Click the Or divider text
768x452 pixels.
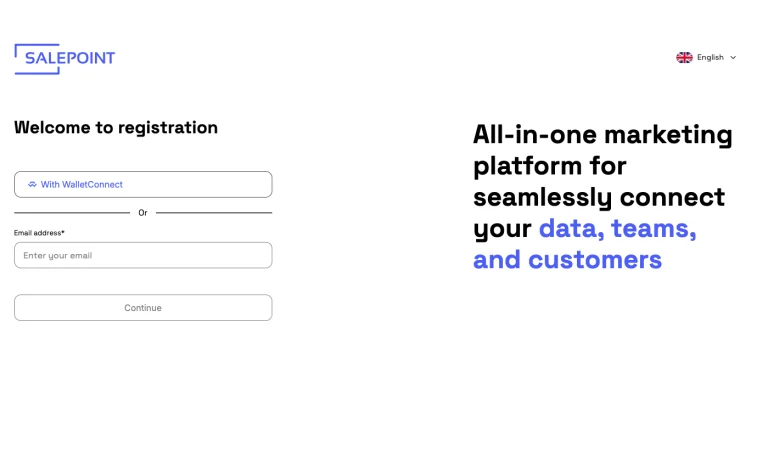click(x=143, y=213)
